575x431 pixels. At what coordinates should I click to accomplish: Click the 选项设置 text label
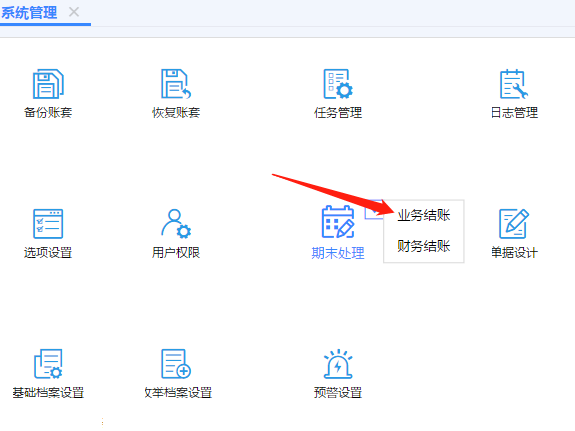48,252
